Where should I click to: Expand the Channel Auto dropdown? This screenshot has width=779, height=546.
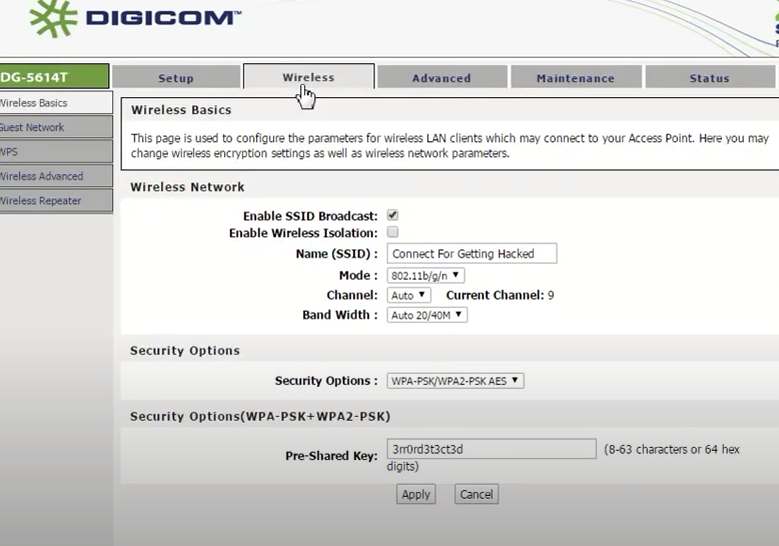[408, 295]
